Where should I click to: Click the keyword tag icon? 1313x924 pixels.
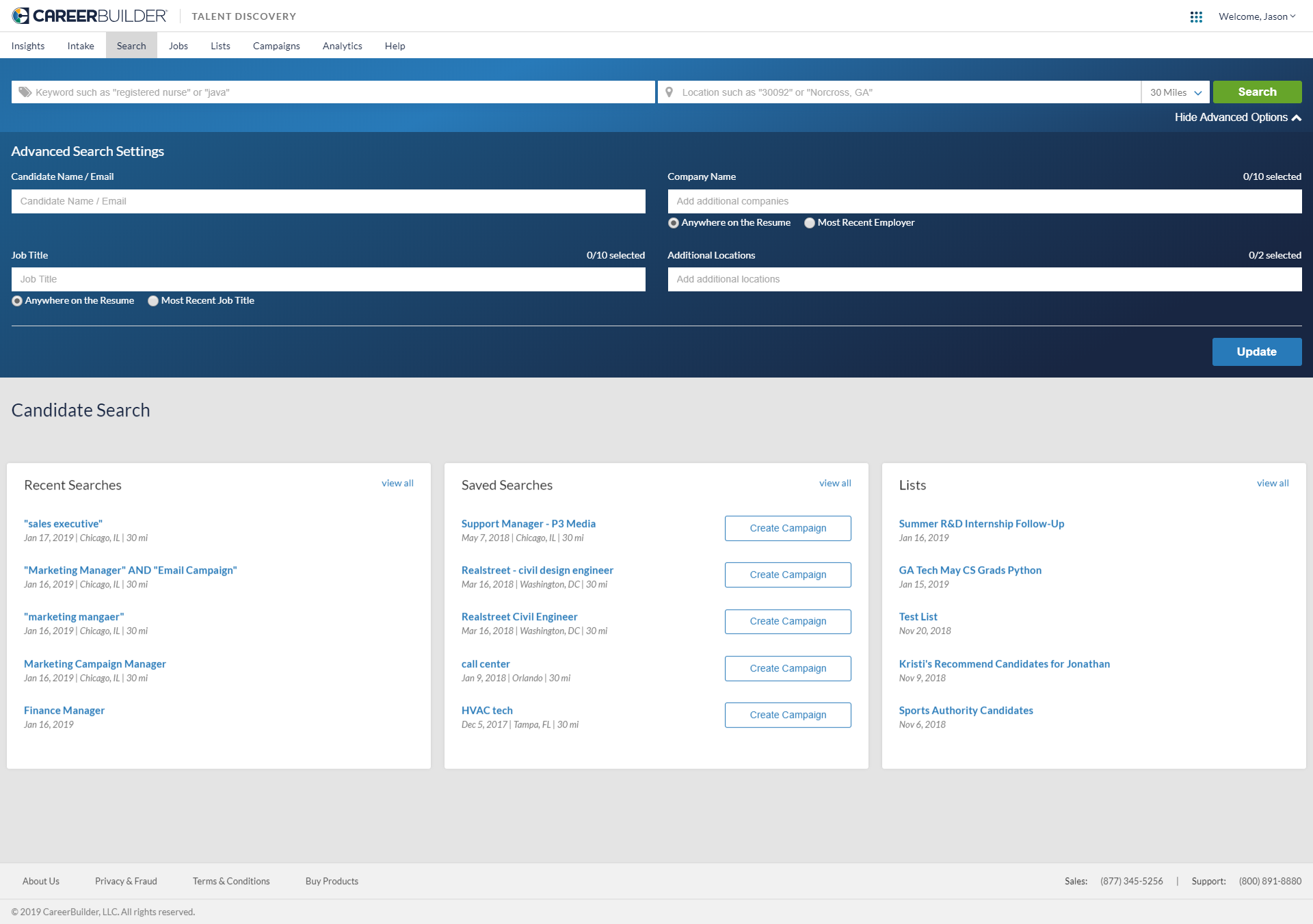coord(25,92)
